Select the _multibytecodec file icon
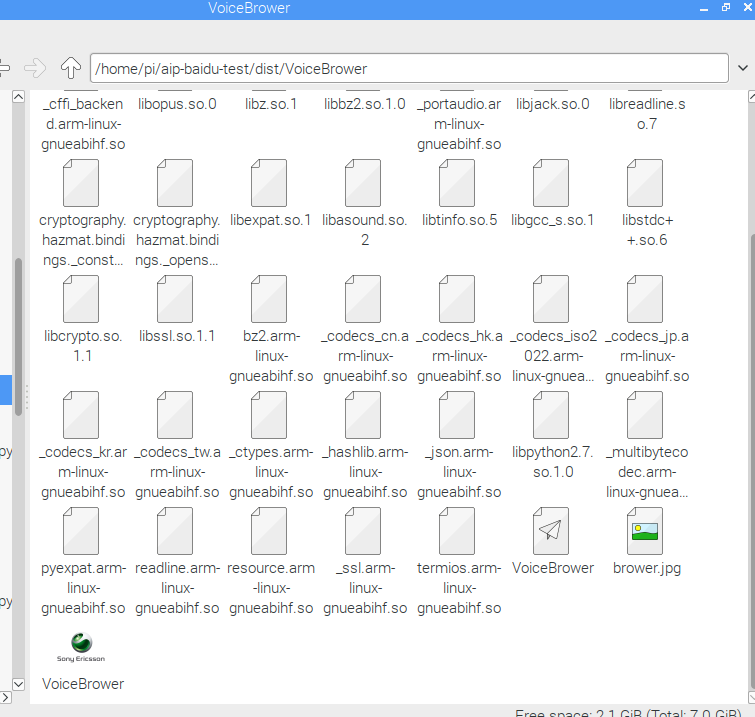 645,416
